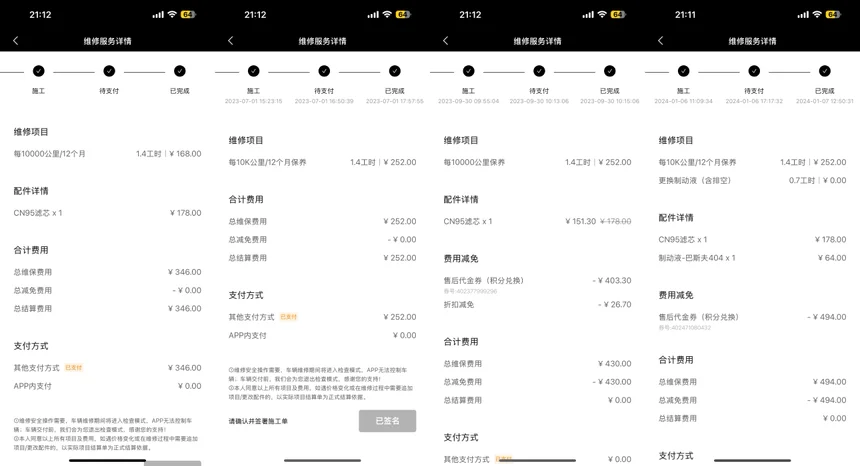Select the 更换制动液（含排空）row
The image size is (860, 466).
click(752, 180)
